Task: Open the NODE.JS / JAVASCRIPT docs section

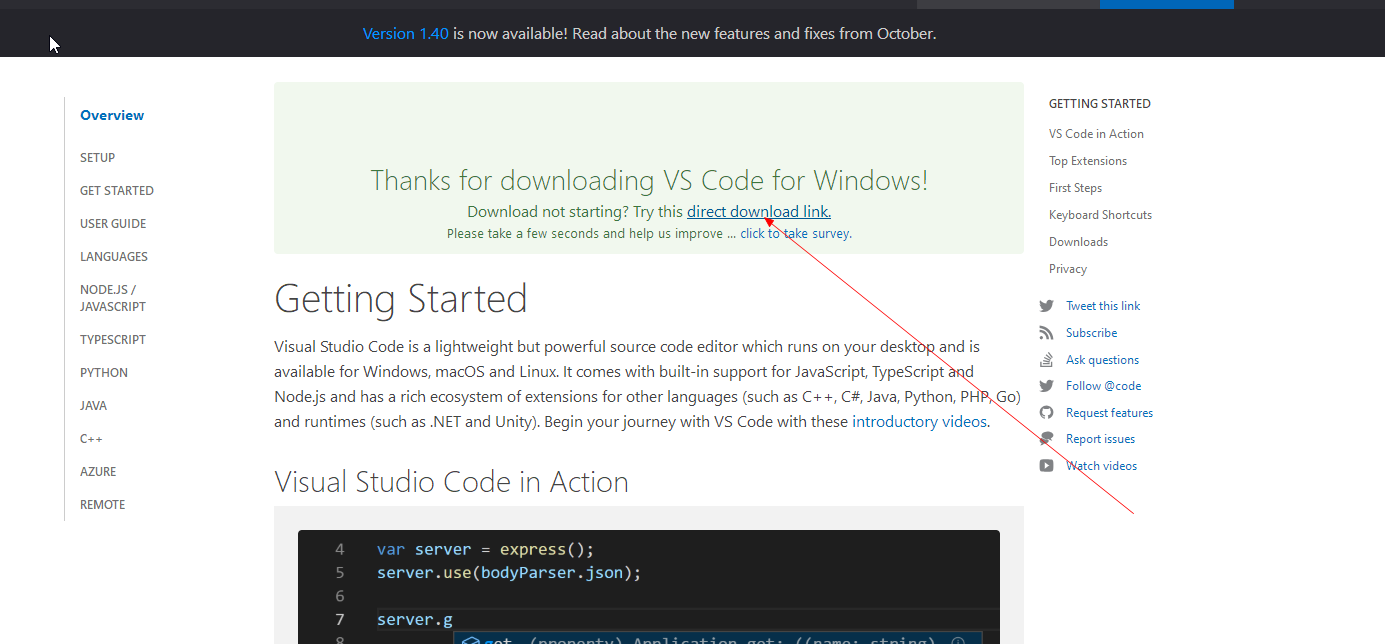Action: [113, 297]
